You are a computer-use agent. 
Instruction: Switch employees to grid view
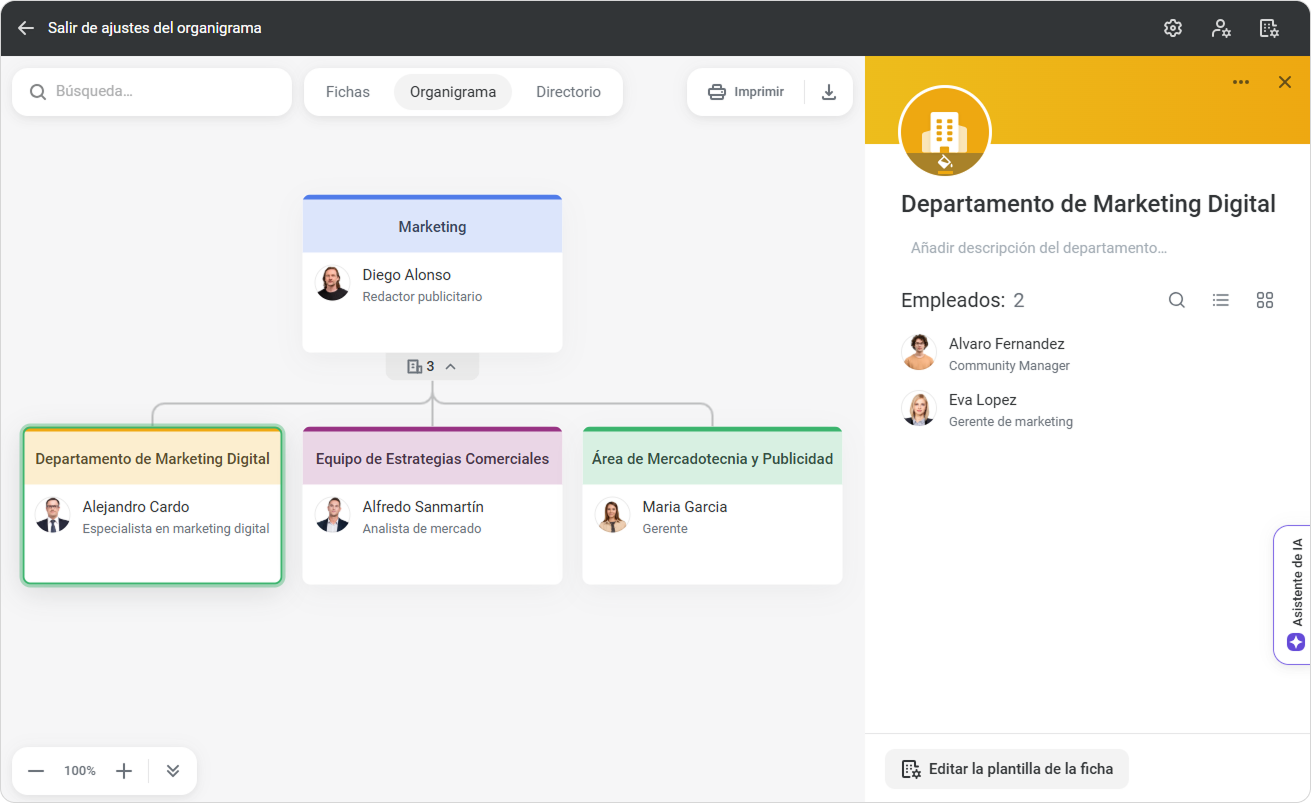pyautogui.click(x=1265, y=300)
